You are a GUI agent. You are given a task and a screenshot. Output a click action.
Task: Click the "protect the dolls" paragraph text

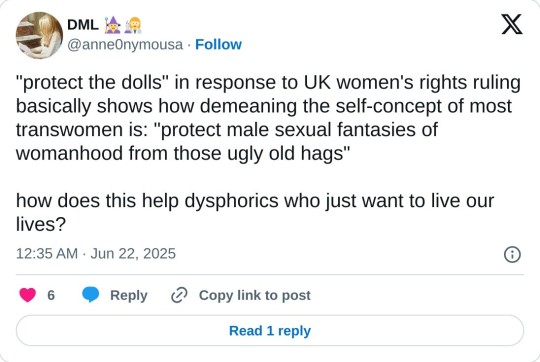tap(268, 118)
